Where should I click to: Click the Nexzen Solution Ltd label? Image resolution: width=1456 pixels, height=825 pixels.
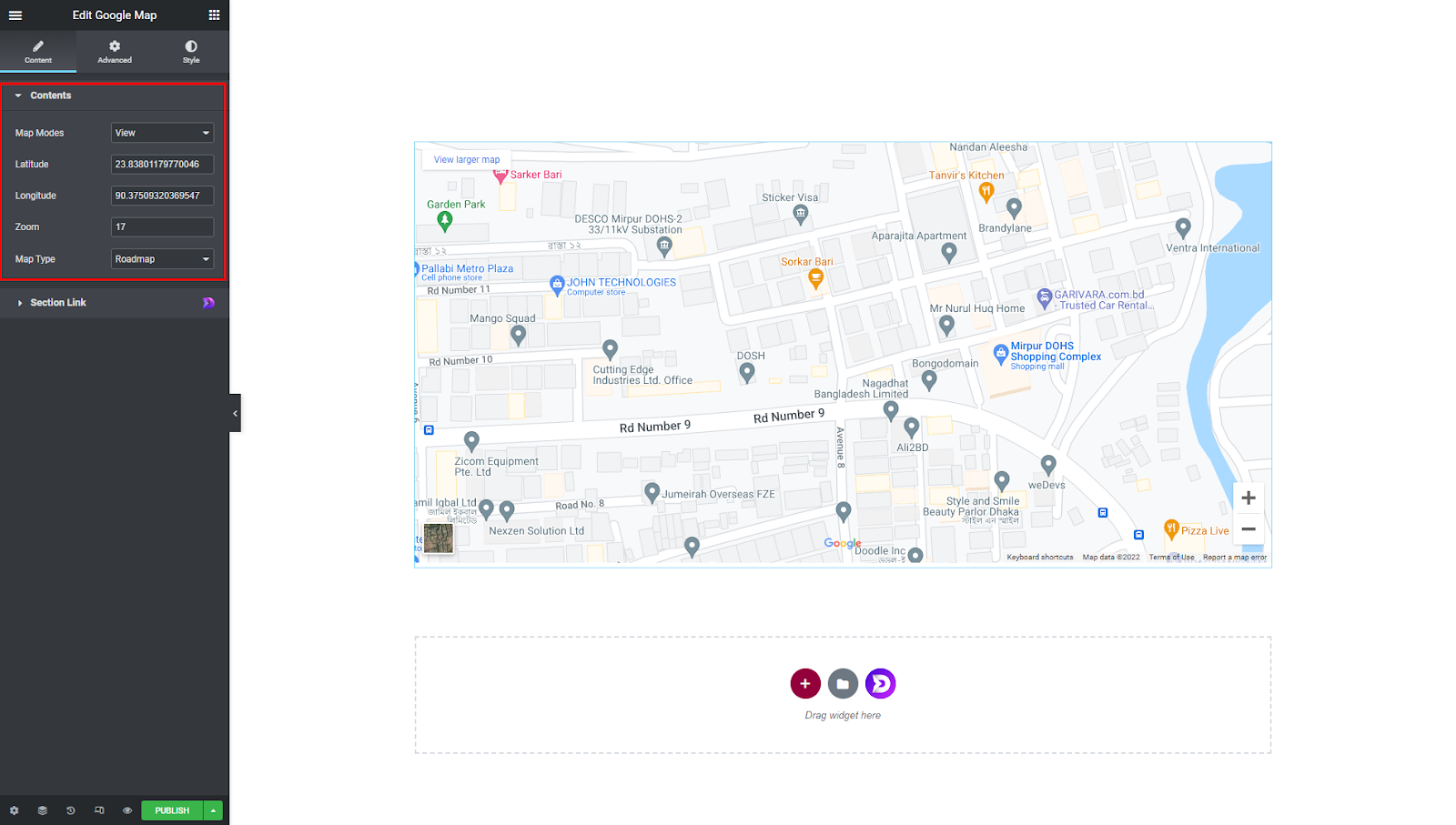pyautogui.click(x=537, y=531)
